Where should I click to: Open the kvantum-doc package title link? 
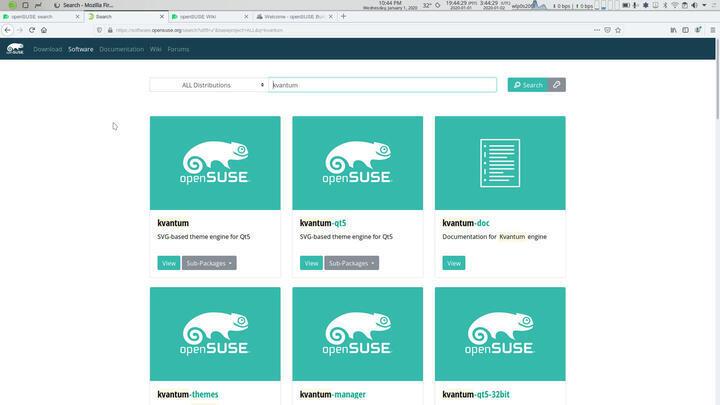point(466,223)
